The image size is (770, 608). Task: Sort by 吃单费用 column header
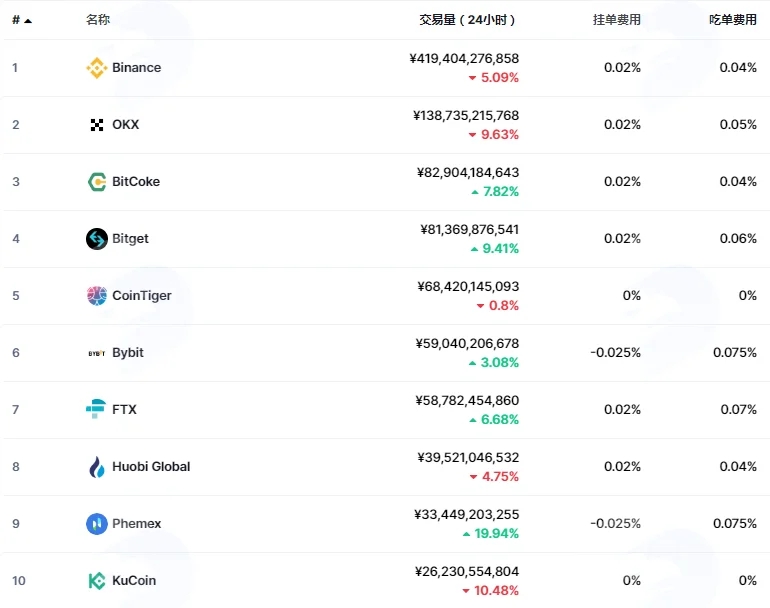pyautogui.click(x=733, y=20)
